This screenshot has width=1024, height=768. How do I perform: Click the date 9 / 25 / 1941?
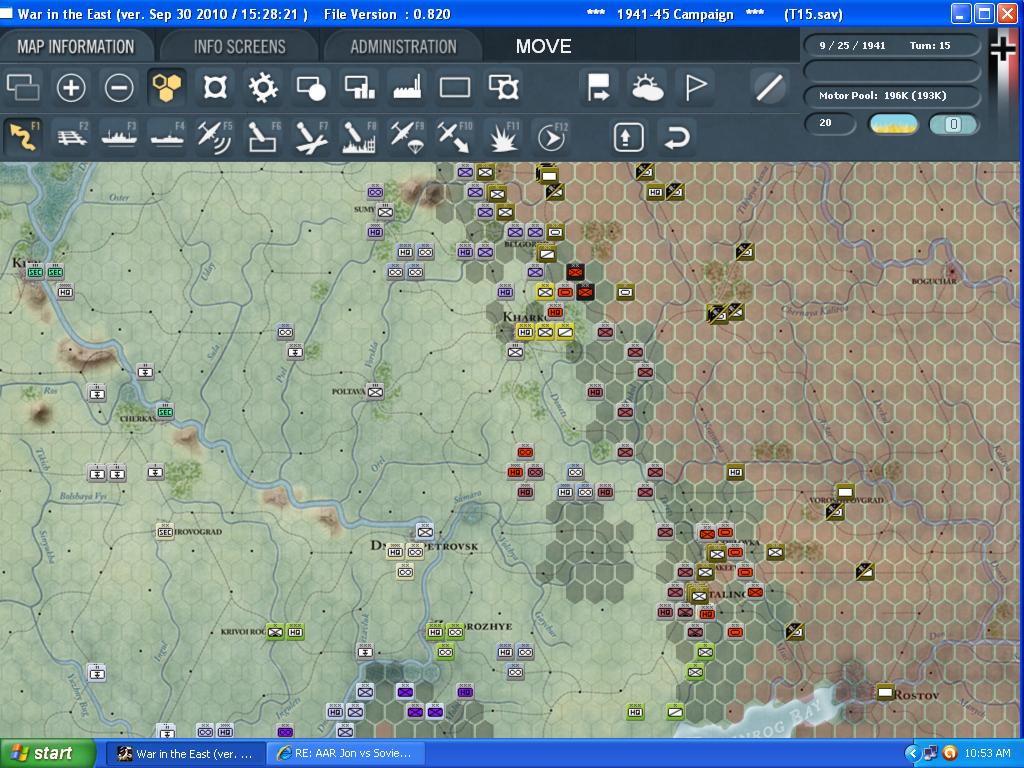[852, 46]
